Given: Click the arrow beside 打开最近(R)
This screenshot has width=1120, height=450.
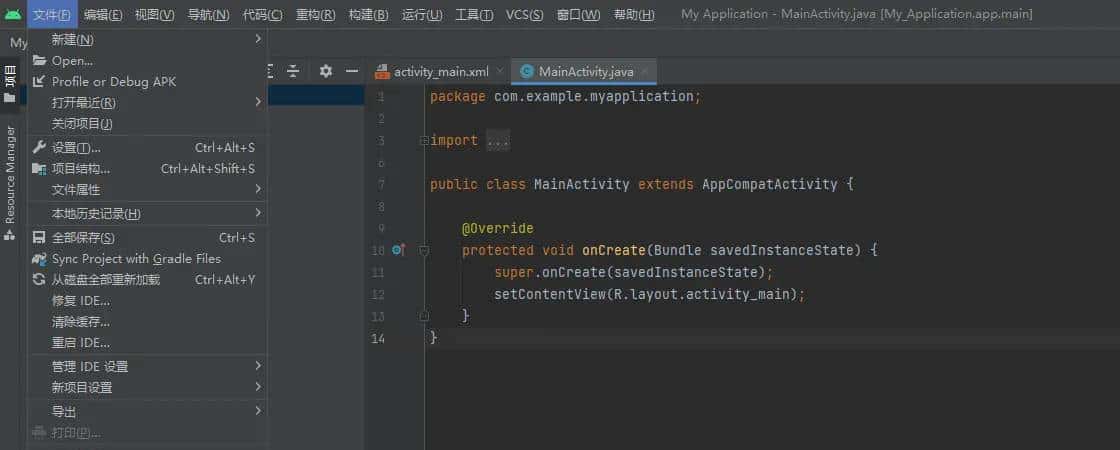Looking at the screenshot, I should click(x=258, y=102).
